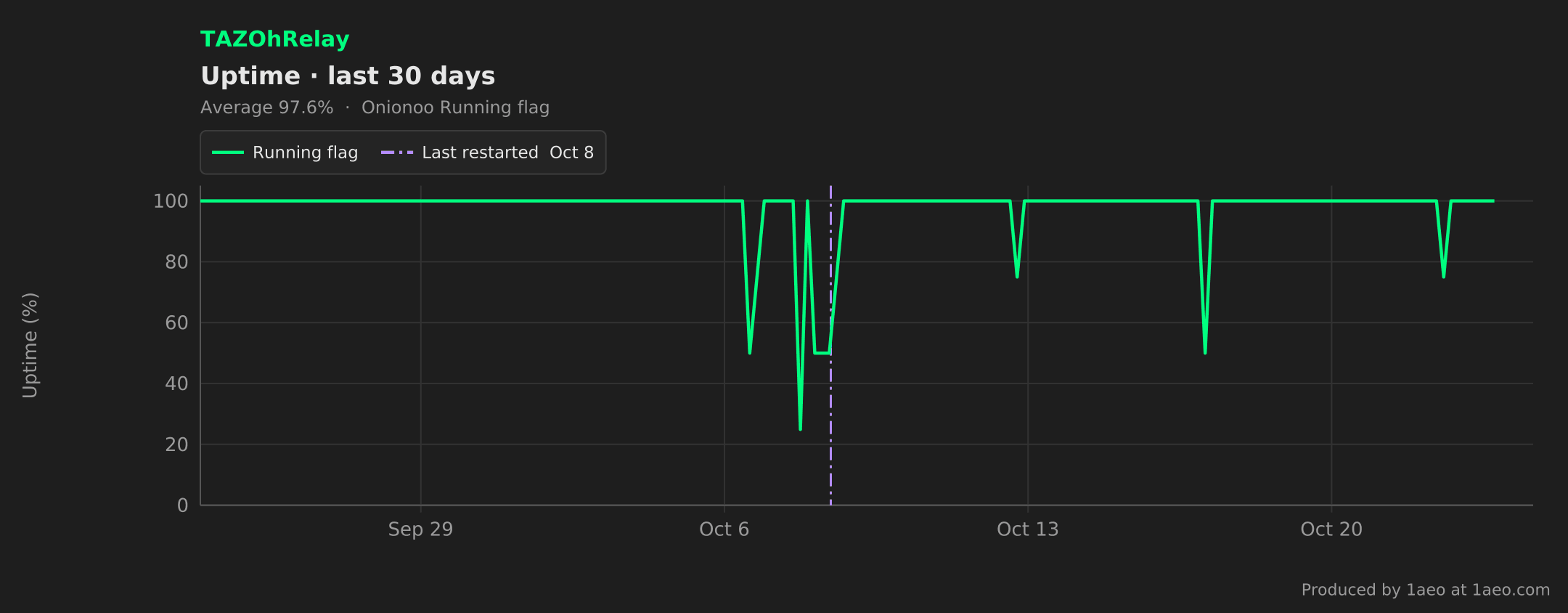Click the '20' y-axis tick label
The height and width of the screenshot is (613, 1568).
click(176, 444)
